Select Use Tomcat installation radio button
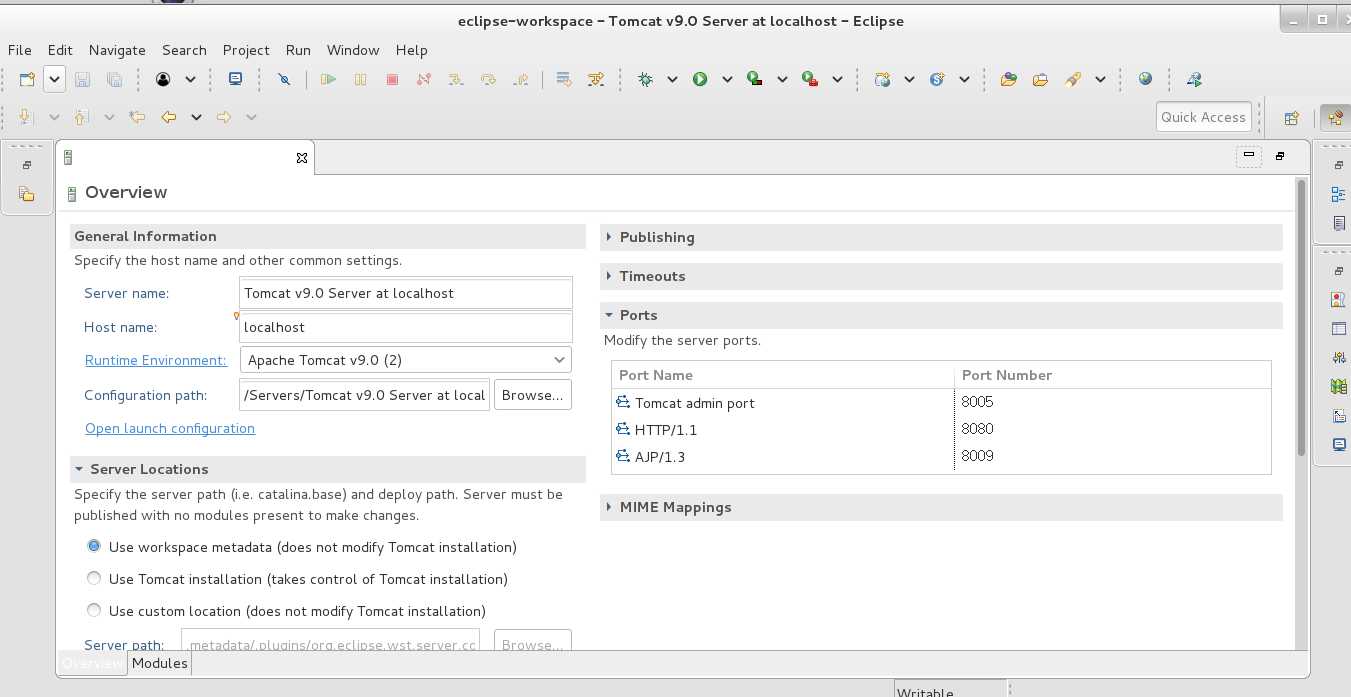This screenshot has width=1351, height=697. coord(94,578)
